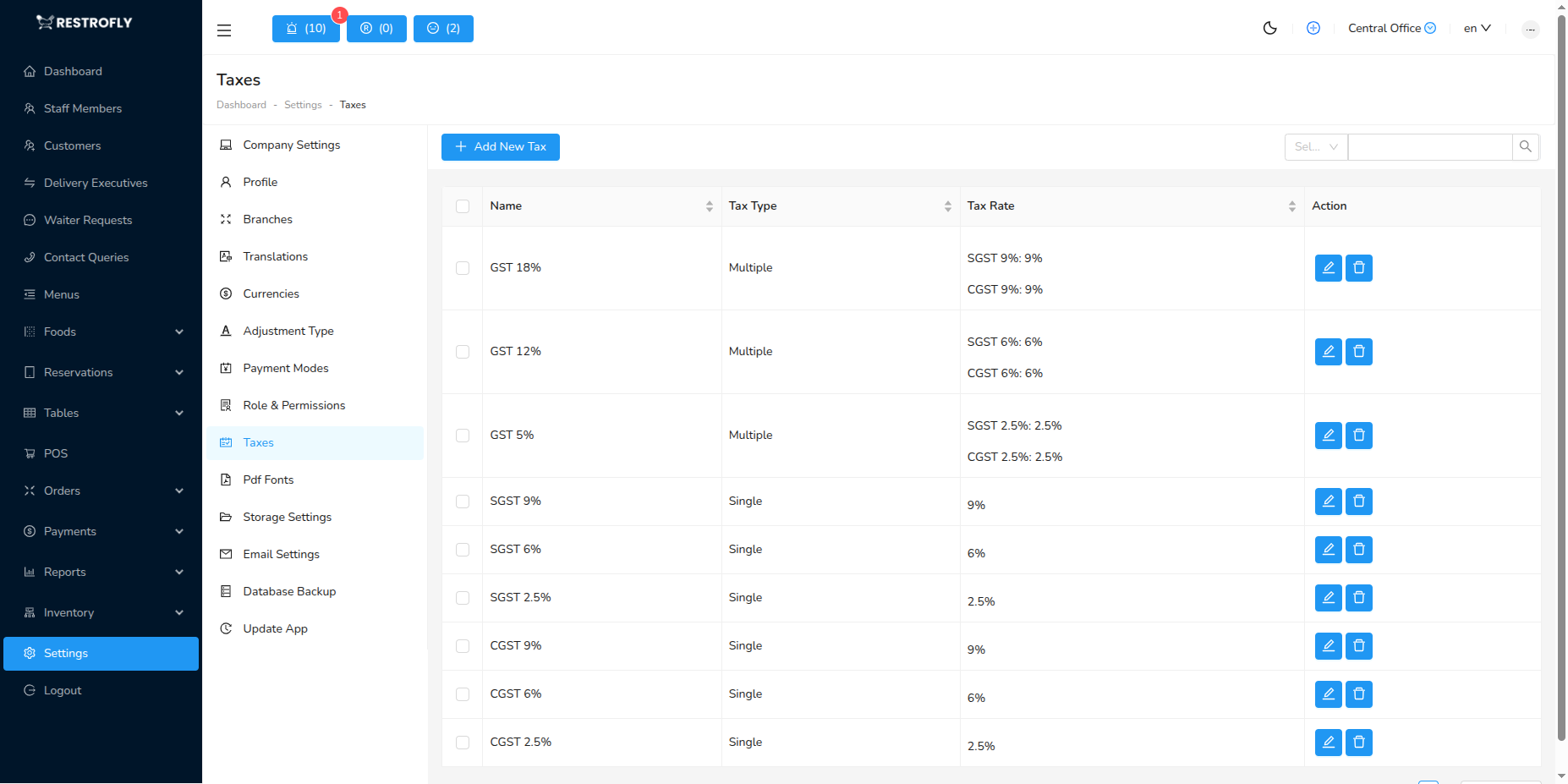Open Currencies in settings menu
Image resolution: width=1568 pixels, height=784 pixels.
click(271, 293)
